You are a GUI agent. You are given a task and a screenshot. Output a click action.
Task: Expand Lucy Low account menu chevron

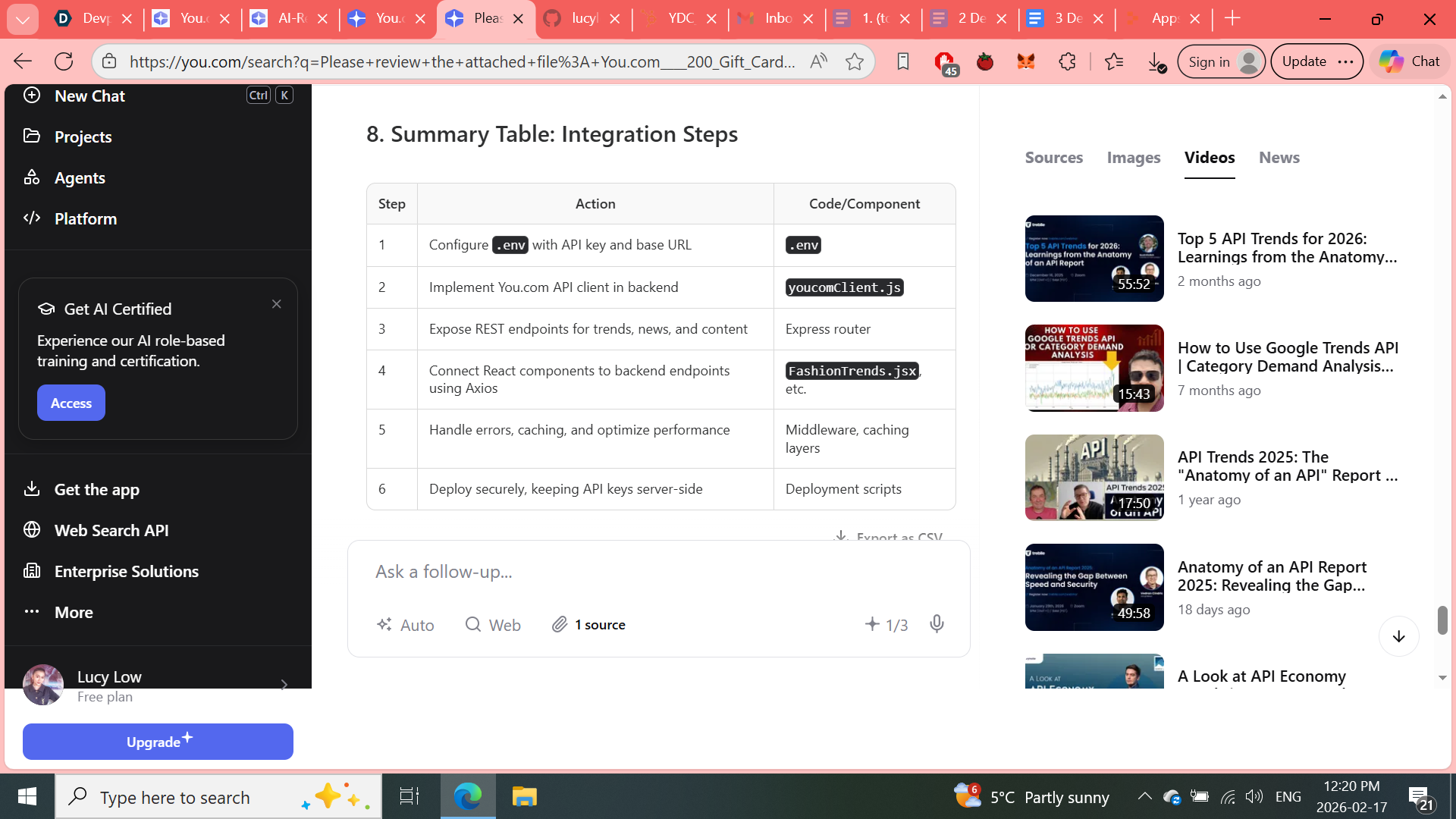284,685
